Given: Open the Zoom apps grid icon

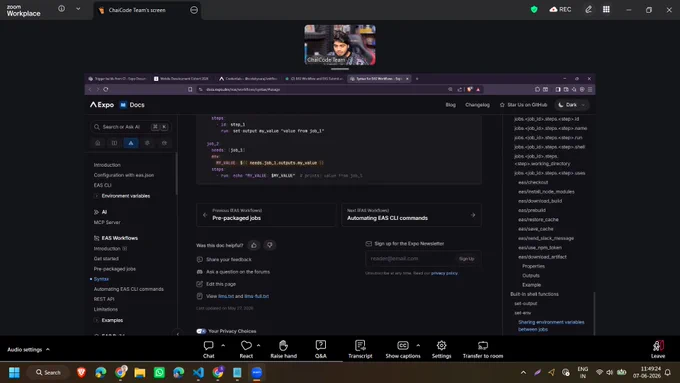Looking at the screenshot, I should tap(606, 10).
